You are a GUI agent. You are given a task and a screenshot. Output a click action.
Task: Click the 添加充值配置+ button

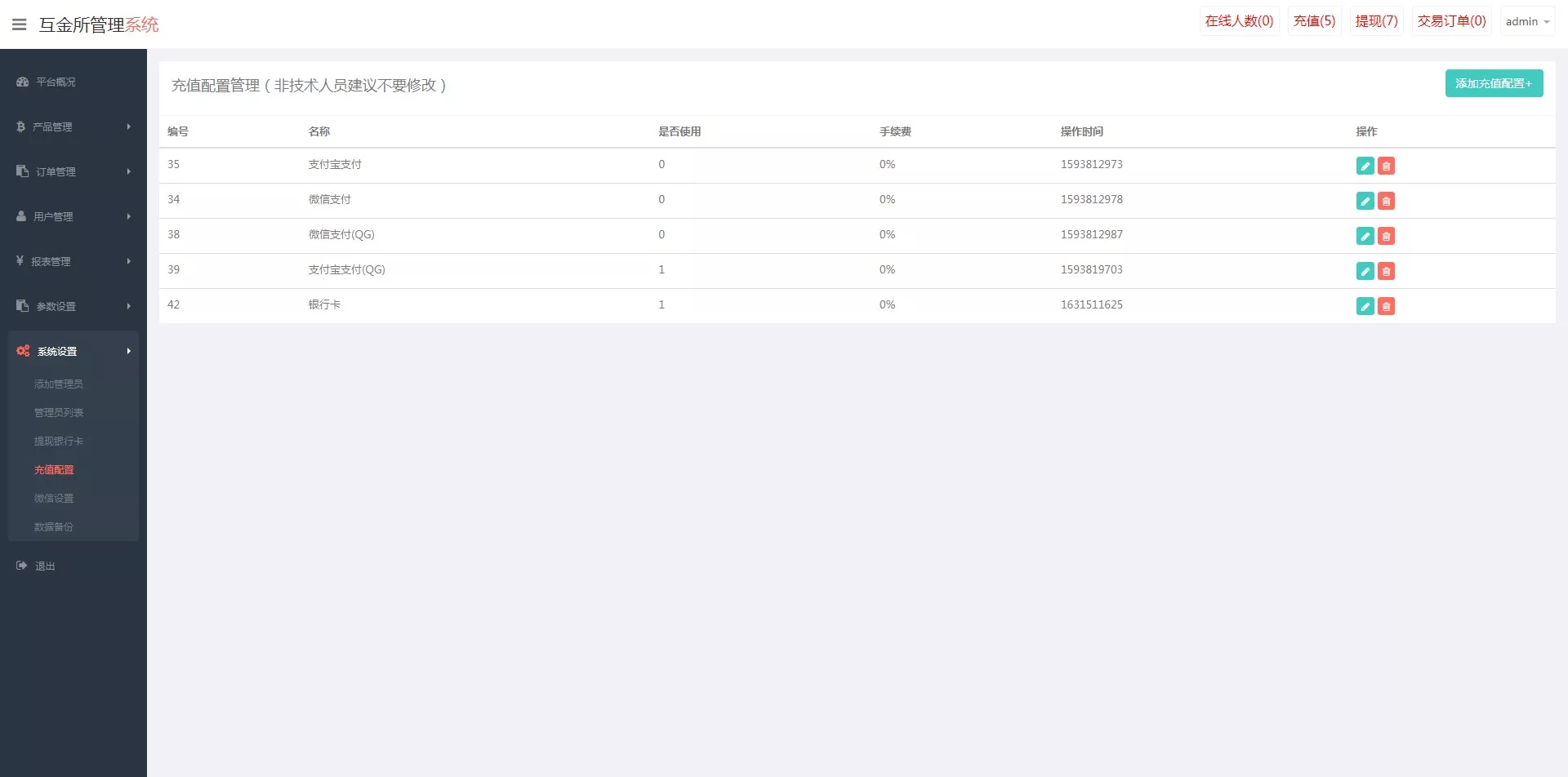pos(1494,83)
